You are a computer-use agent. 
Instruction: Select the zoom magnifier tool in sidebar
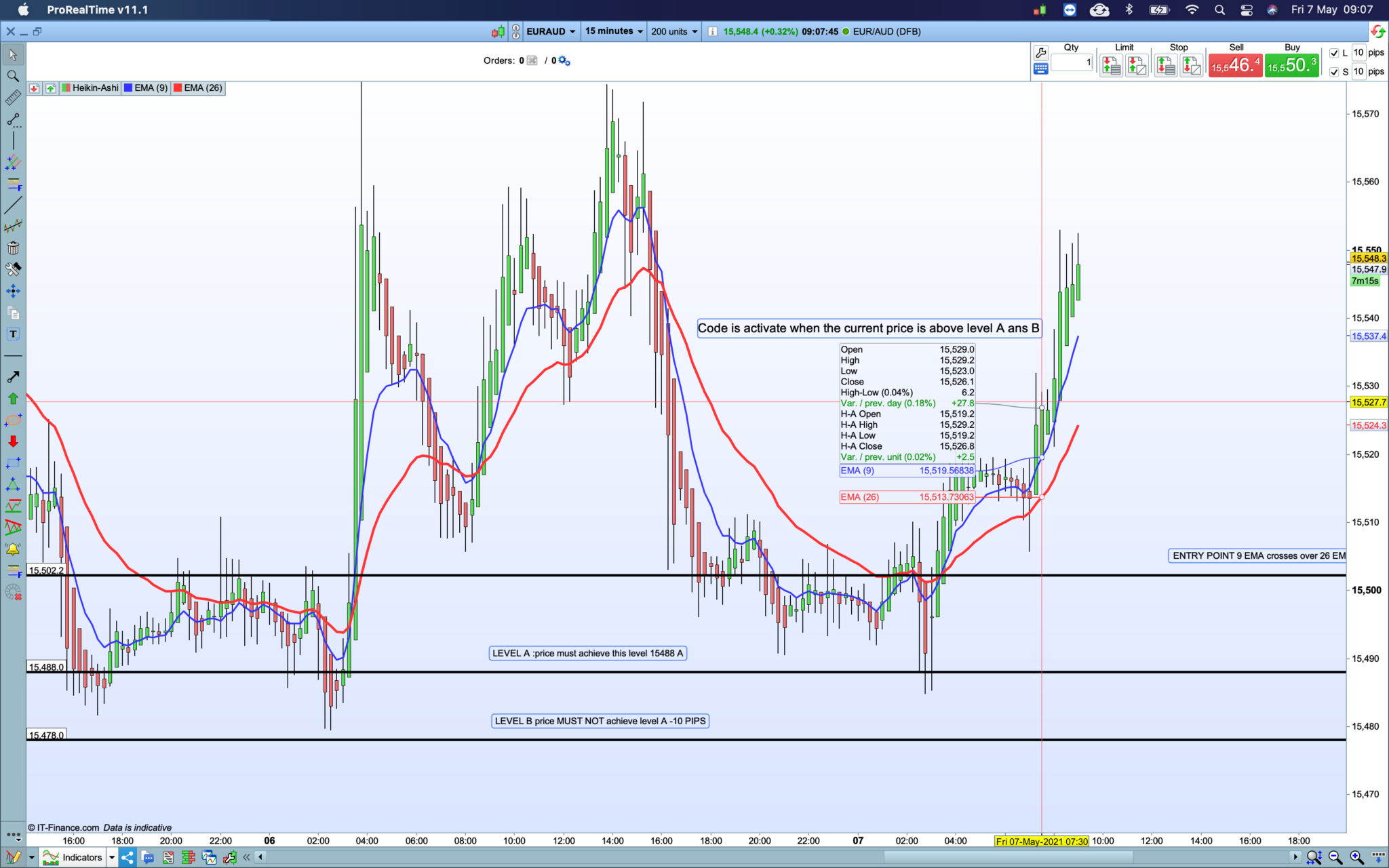[13, 76]
